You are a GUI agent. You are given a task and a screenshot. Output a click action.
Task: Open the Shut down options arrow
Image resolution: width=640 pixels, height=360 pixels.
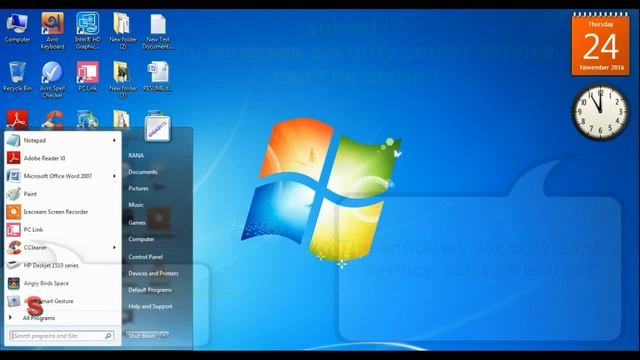click(x=164, y=336)
